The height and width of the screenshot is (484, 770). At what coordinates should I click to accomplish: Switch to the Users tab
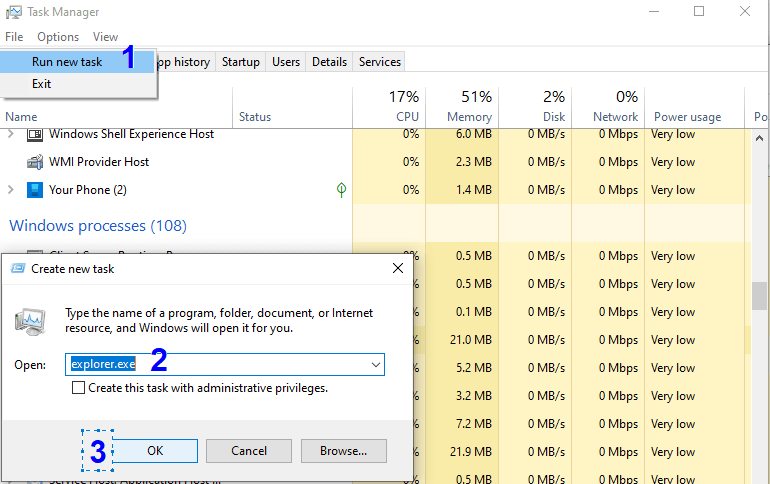coord(286,62)
